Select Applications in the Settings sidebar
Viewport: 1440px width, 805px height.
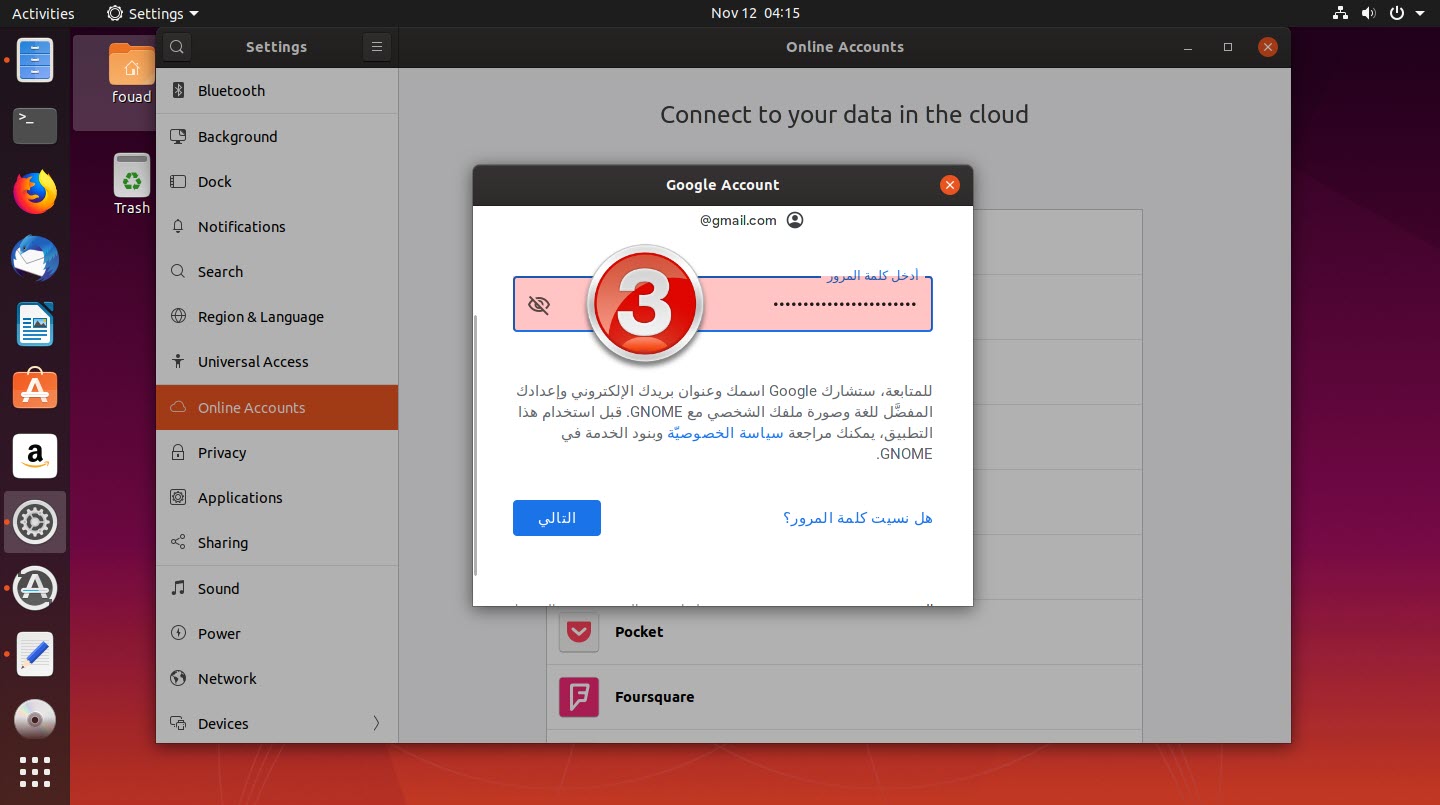pyautogui.click(x=277, y=498)
